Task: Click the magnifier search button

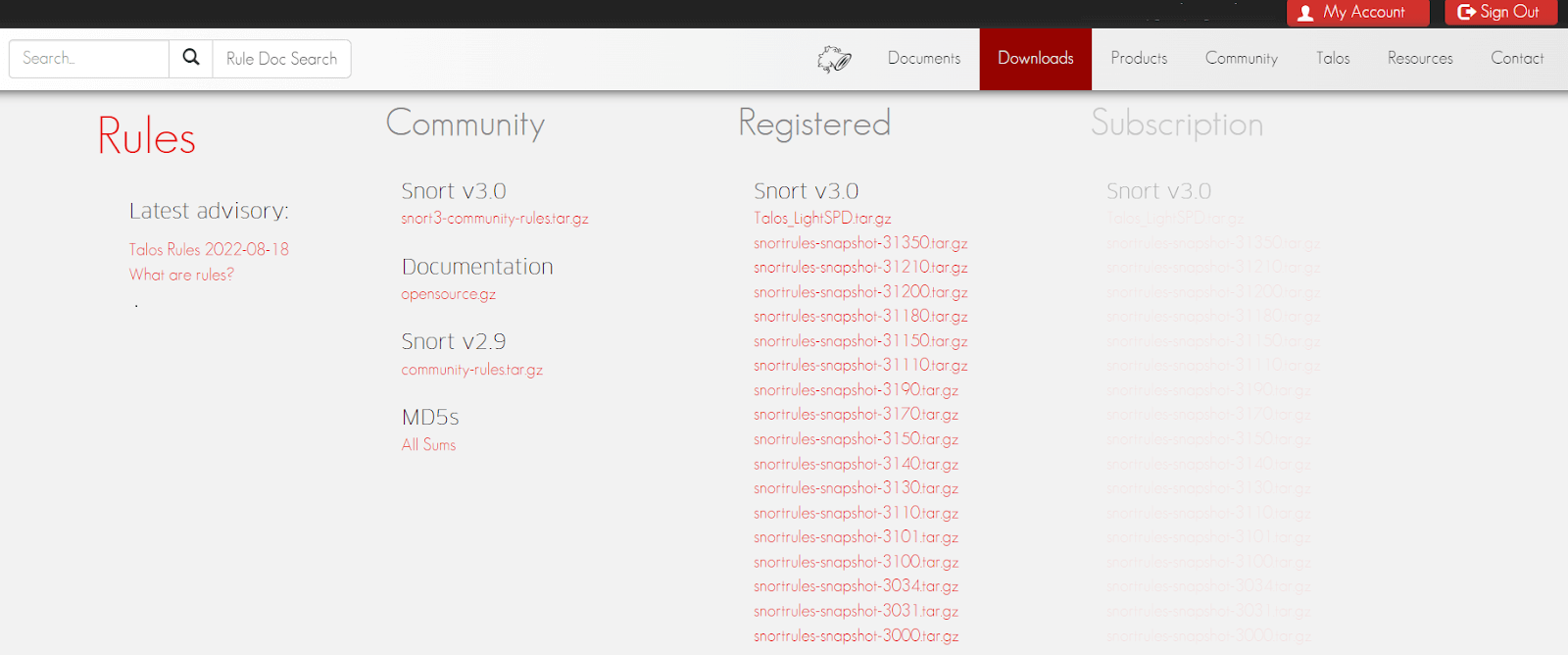Action: [191, 58]
